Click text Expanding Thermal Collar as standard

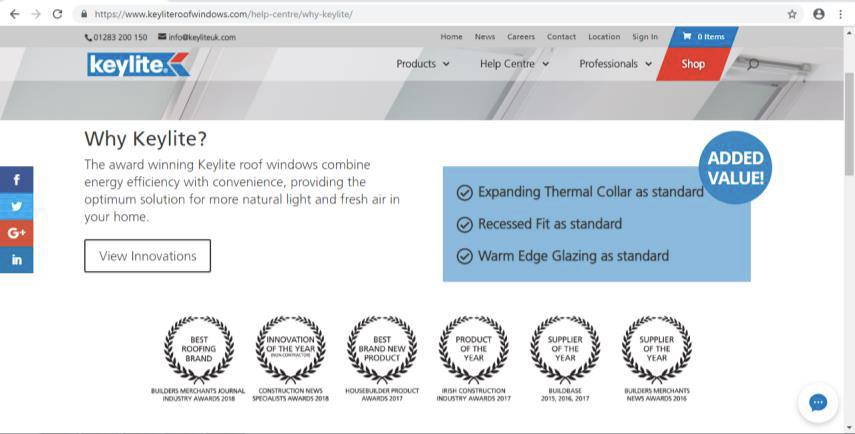591,192
